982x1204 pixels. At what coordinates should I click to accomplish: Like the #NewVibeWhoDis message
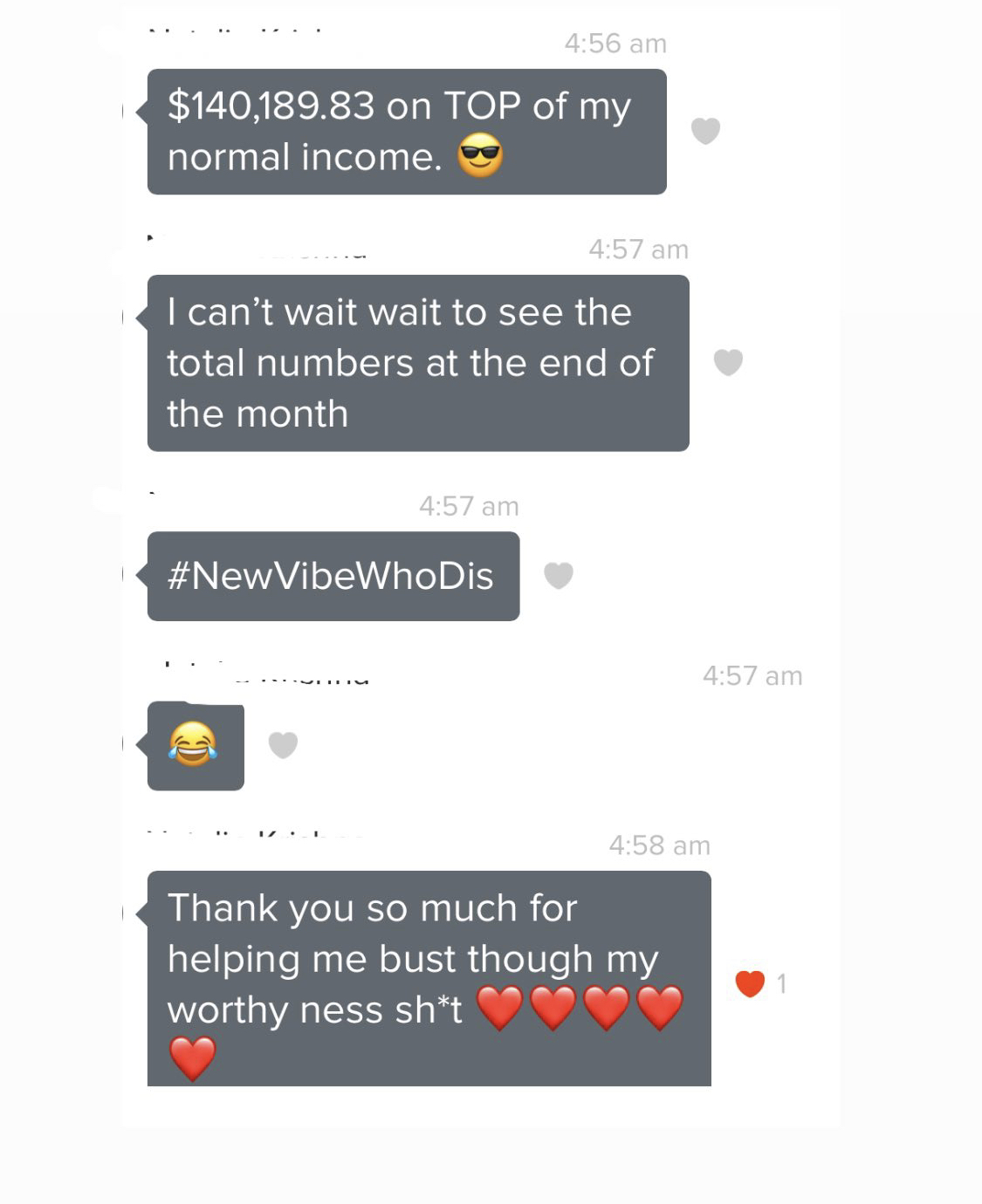click(559, 576)
